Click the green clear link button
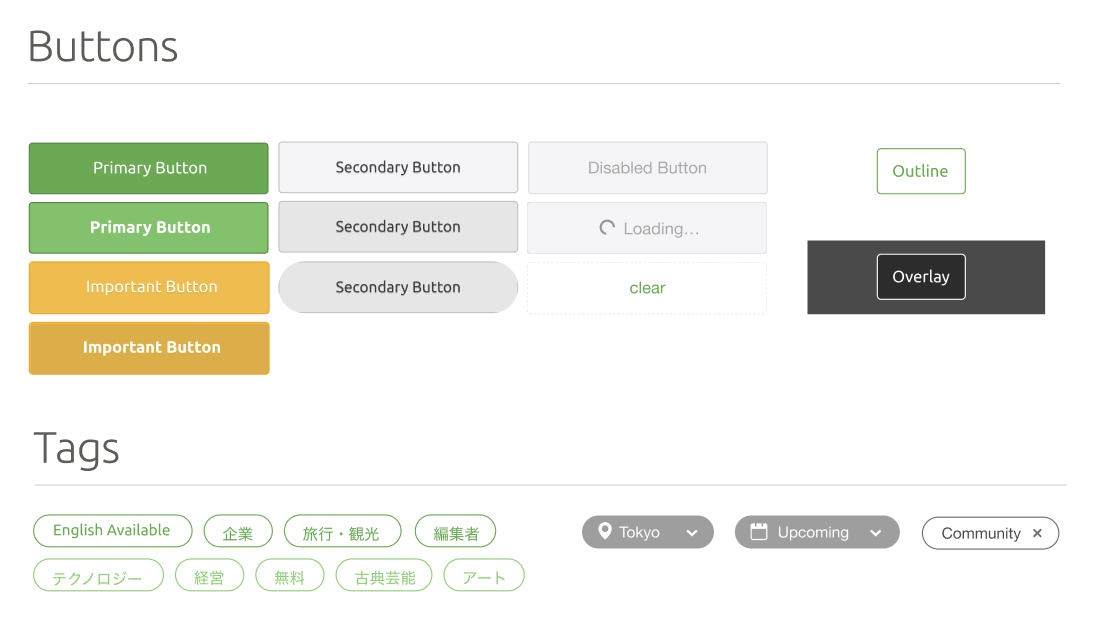 click(x=647, y=288)
